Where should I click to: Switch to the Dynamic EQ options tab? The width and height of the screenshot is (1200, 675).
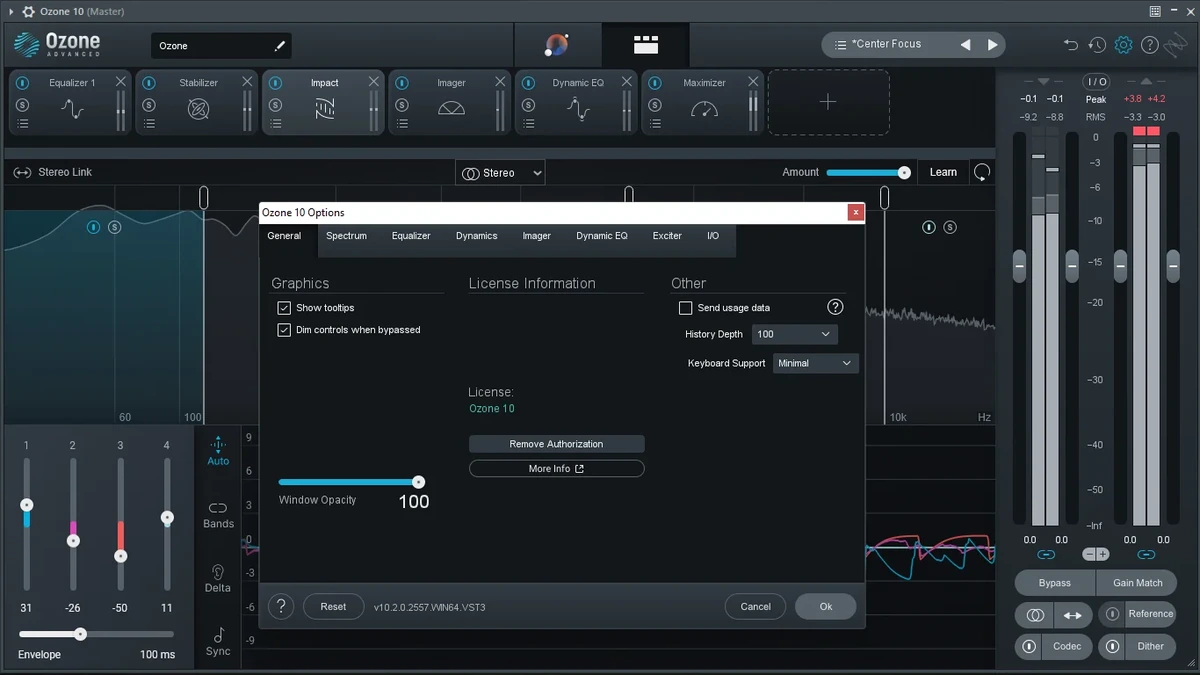(602, 236)
